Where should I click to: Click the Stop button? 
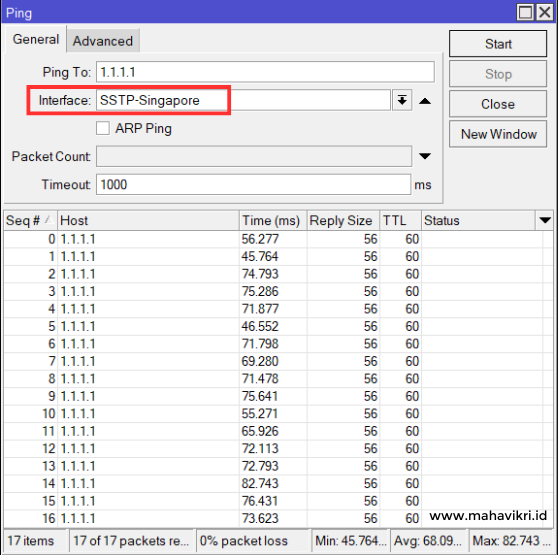click(498, 74)
